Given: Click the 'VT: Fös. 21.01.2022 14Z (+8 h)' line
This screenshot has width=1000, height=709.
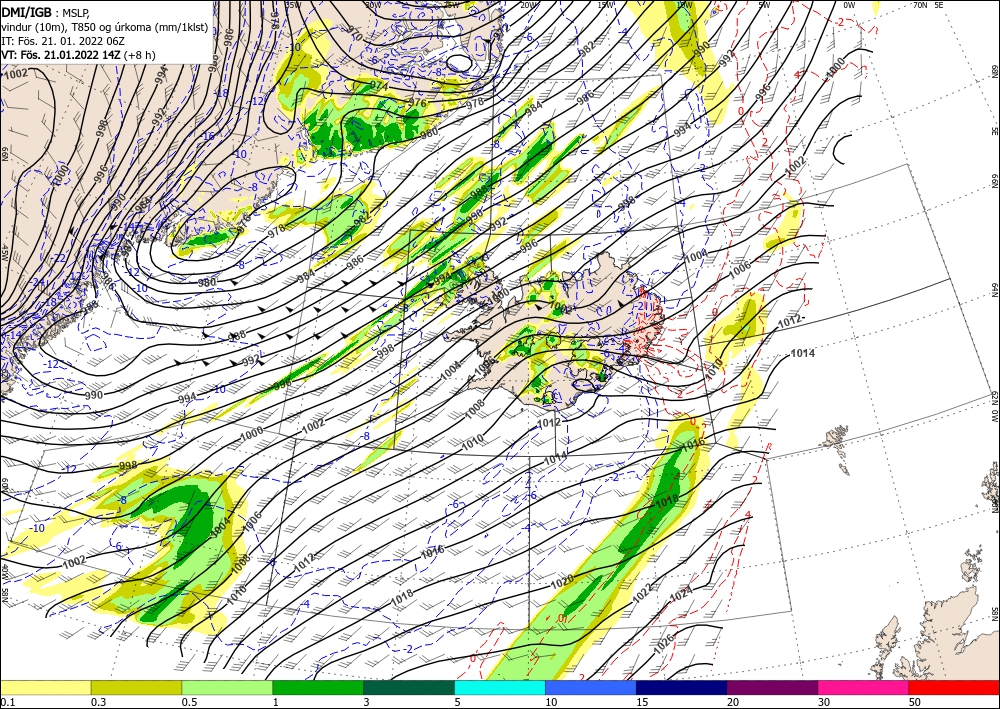Looking at the screenshot, I should [80, 55].
